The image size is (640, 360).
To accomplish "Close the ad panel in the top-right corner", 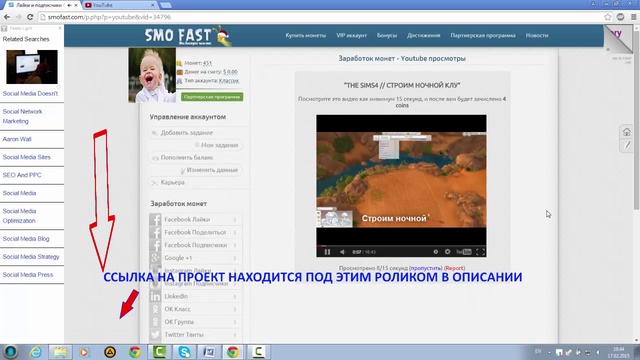I will click(608, 49).
